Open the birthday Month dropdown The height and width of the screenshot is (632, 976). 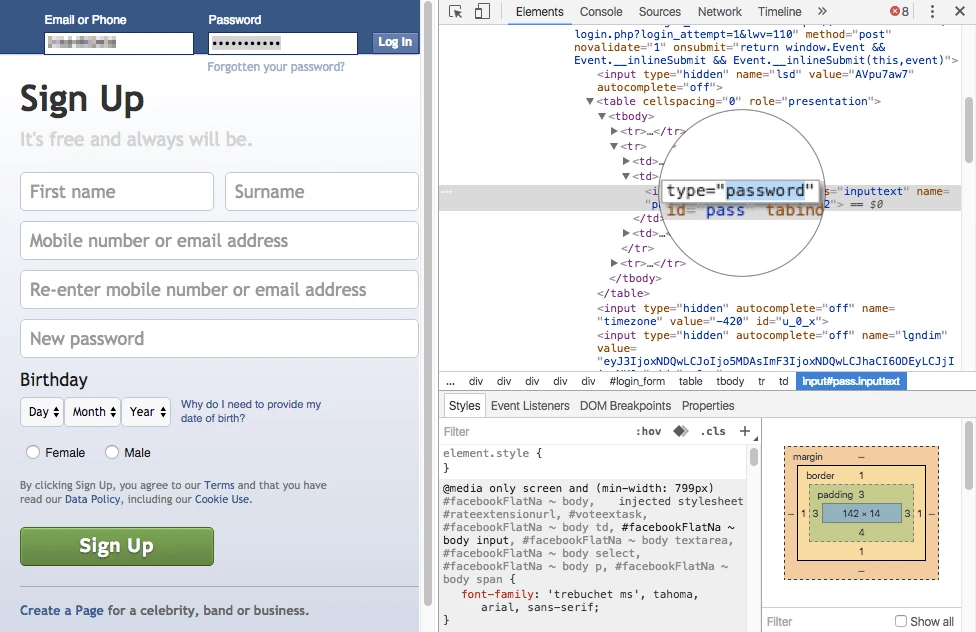(94, 412)
